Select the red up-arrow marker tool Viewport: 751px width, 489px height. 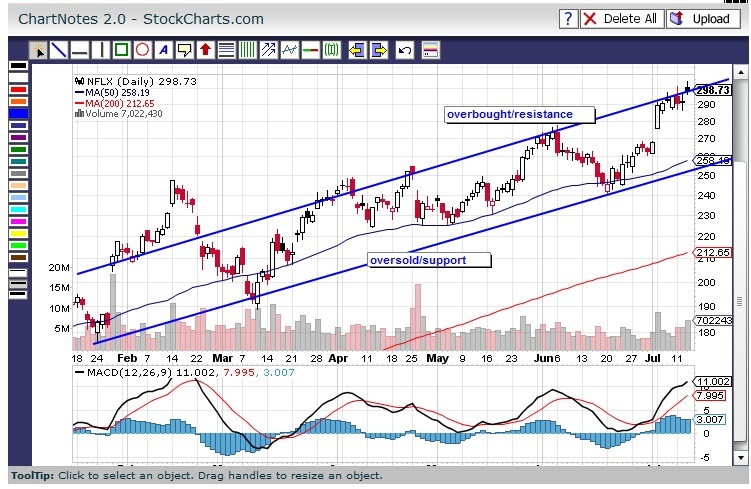click(x=205, y=50)
